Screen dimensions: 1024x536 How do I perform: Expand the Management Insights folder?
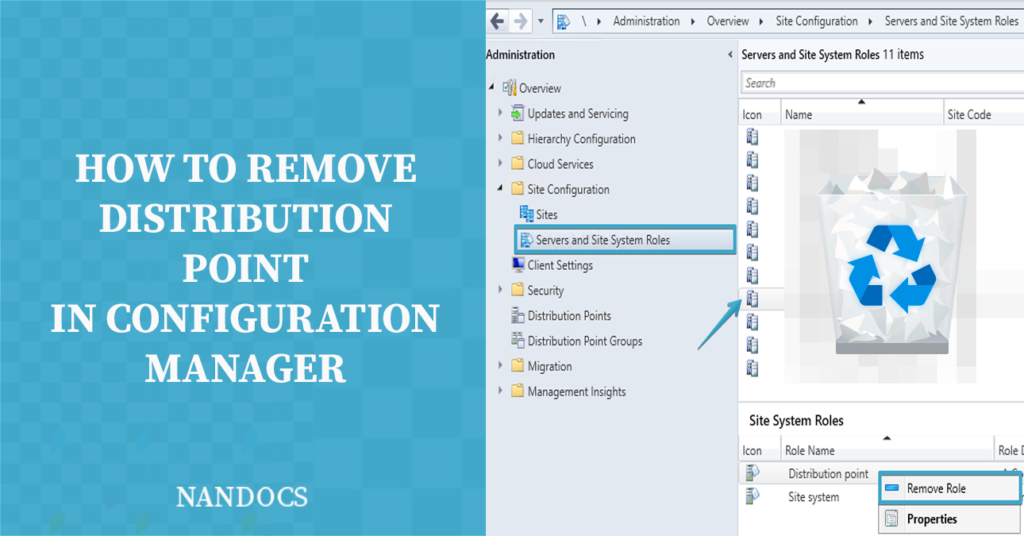500,390
